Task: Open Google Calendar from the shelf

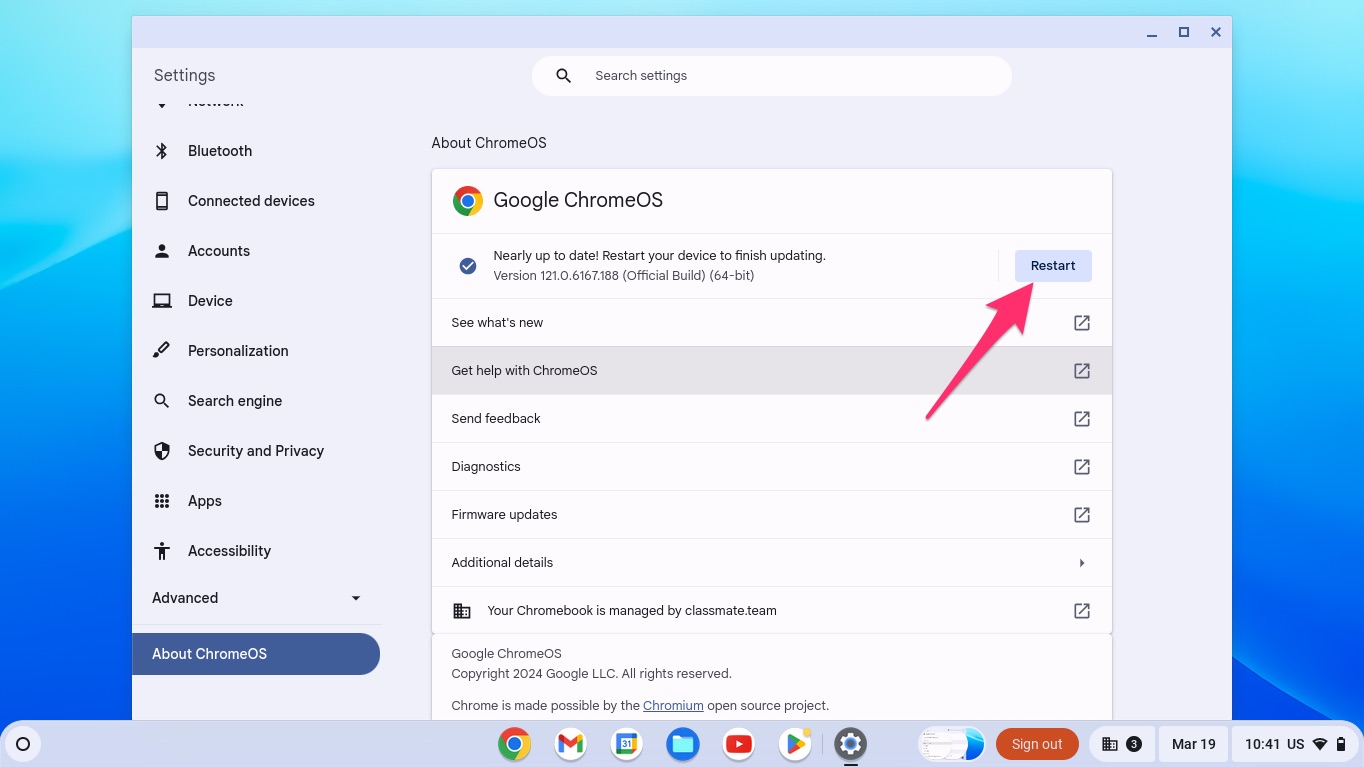Action: point(626,744)
